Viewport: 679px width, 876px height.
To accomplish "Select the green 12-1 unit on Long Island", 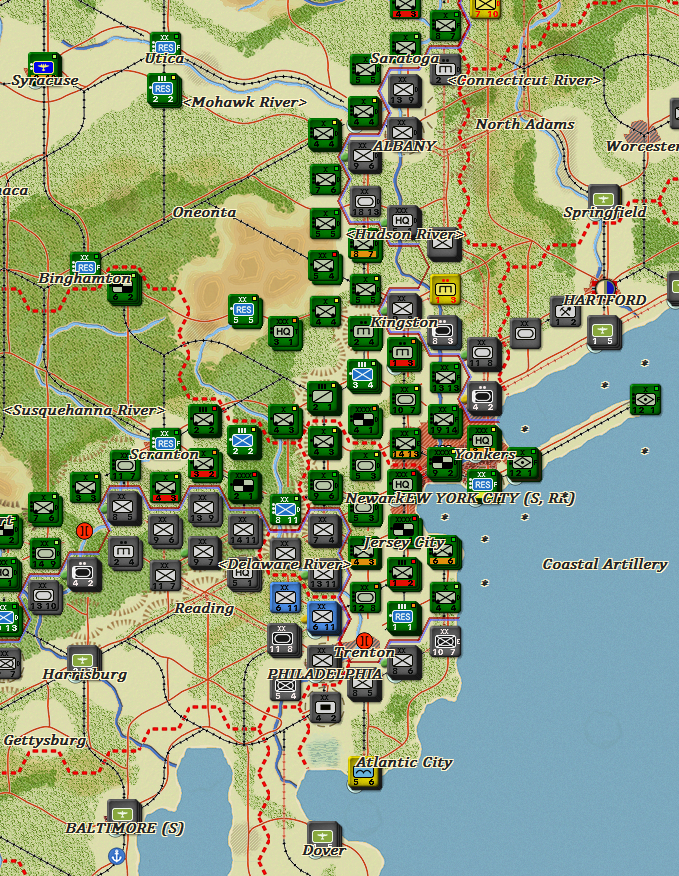I will [x=644, y=399].
